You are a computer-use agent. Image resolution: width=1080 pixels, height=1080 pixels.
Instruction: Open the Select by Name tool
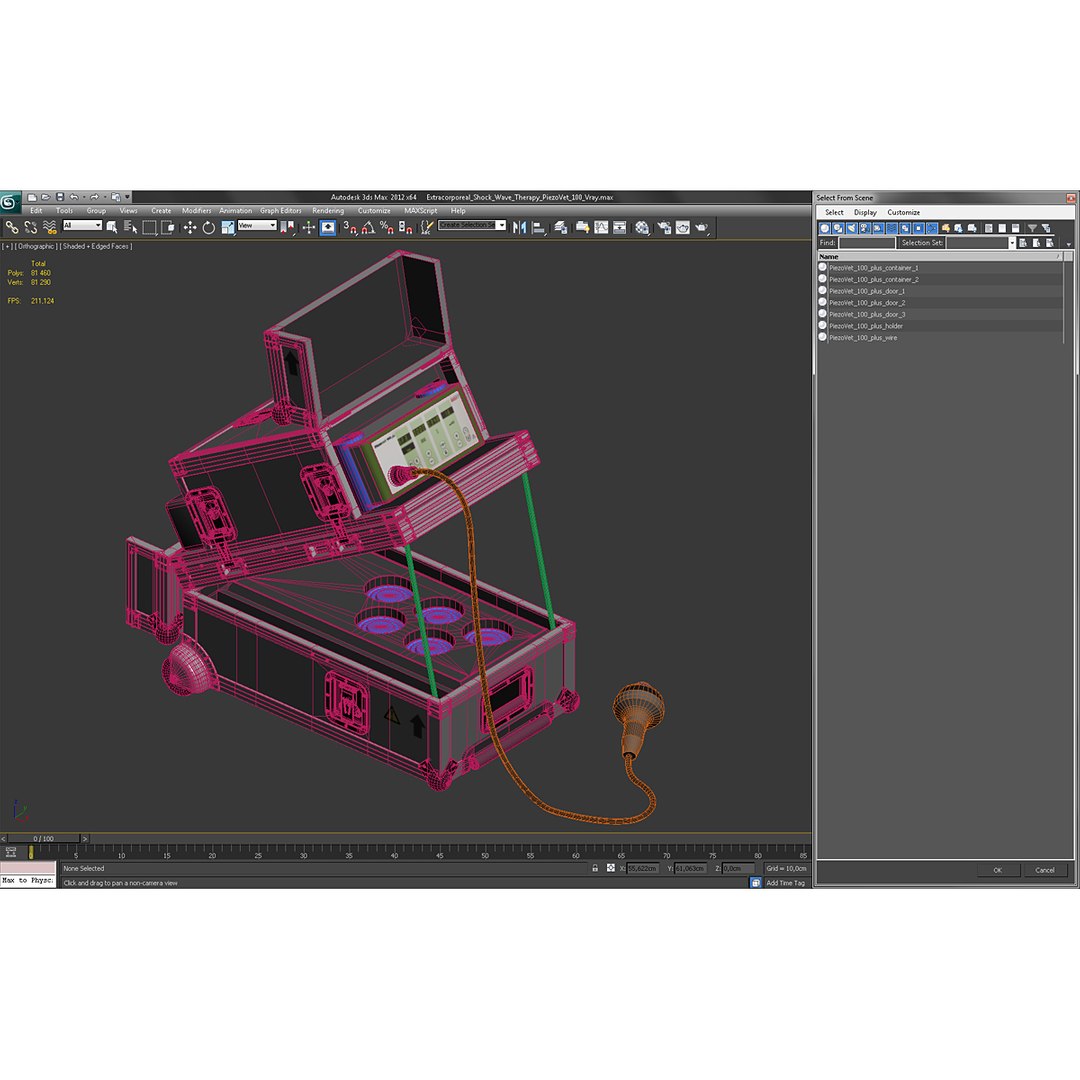pos(130,227)
